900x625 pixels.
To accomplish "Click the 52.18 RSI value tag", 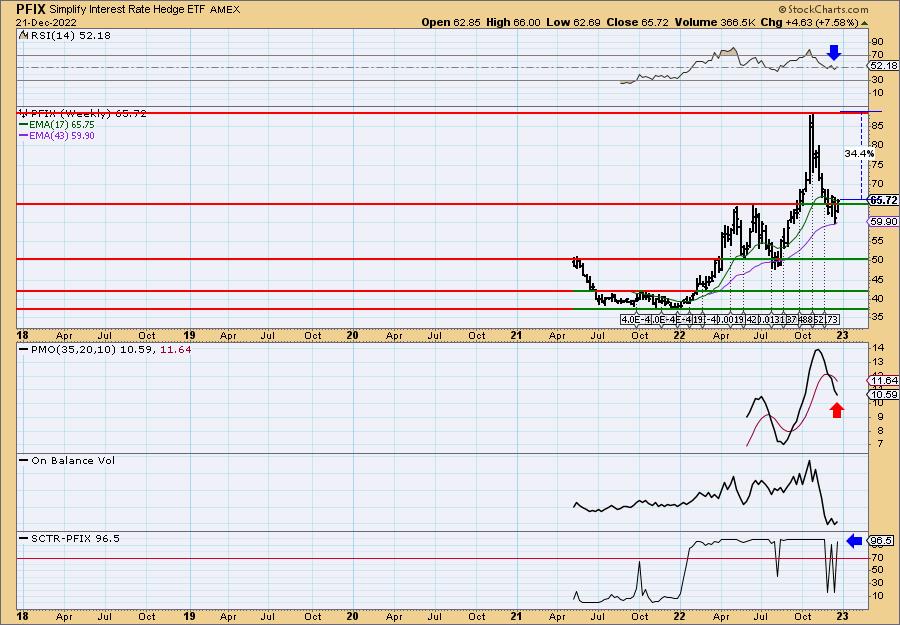I will click(x=883, y=66).
